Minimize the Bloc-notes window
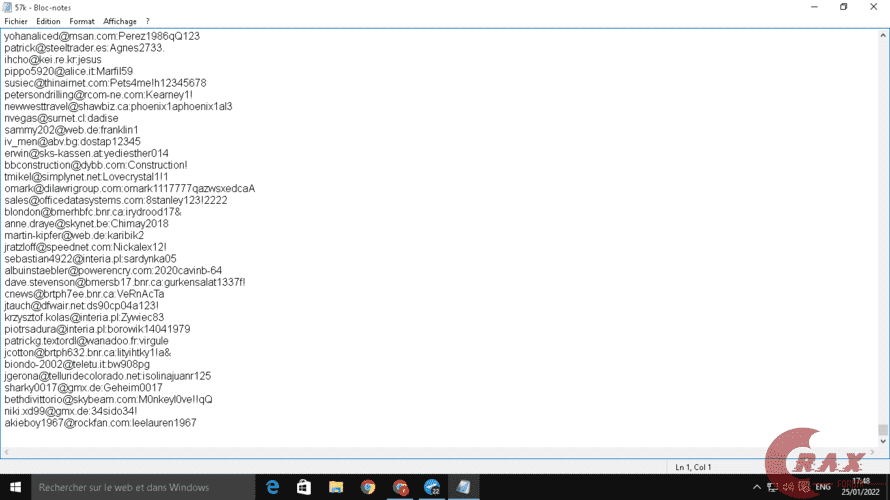Image resolution: width=890 pixels, height=500 pixels. coord(815,7)
